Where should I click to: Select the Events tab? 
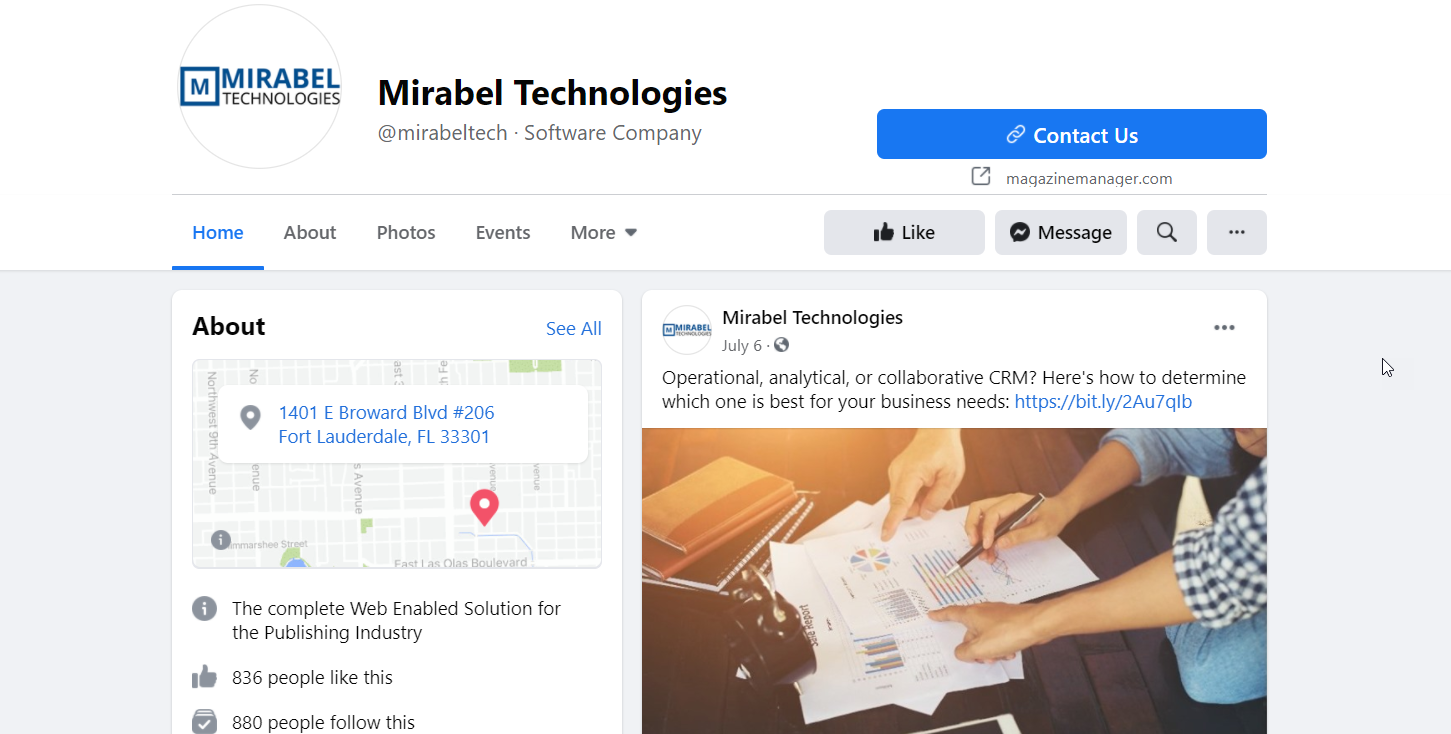click(x=503, y=232)
